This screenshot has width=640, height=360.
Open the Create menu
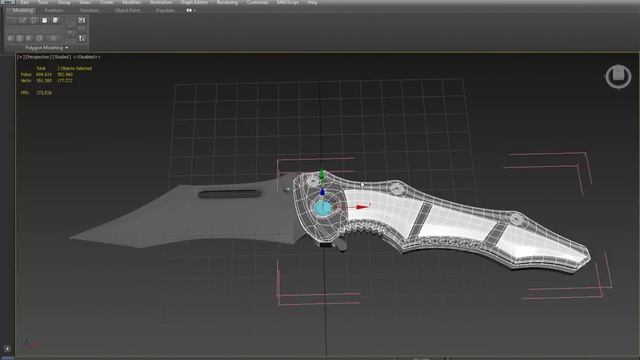(x=107, y=2)
